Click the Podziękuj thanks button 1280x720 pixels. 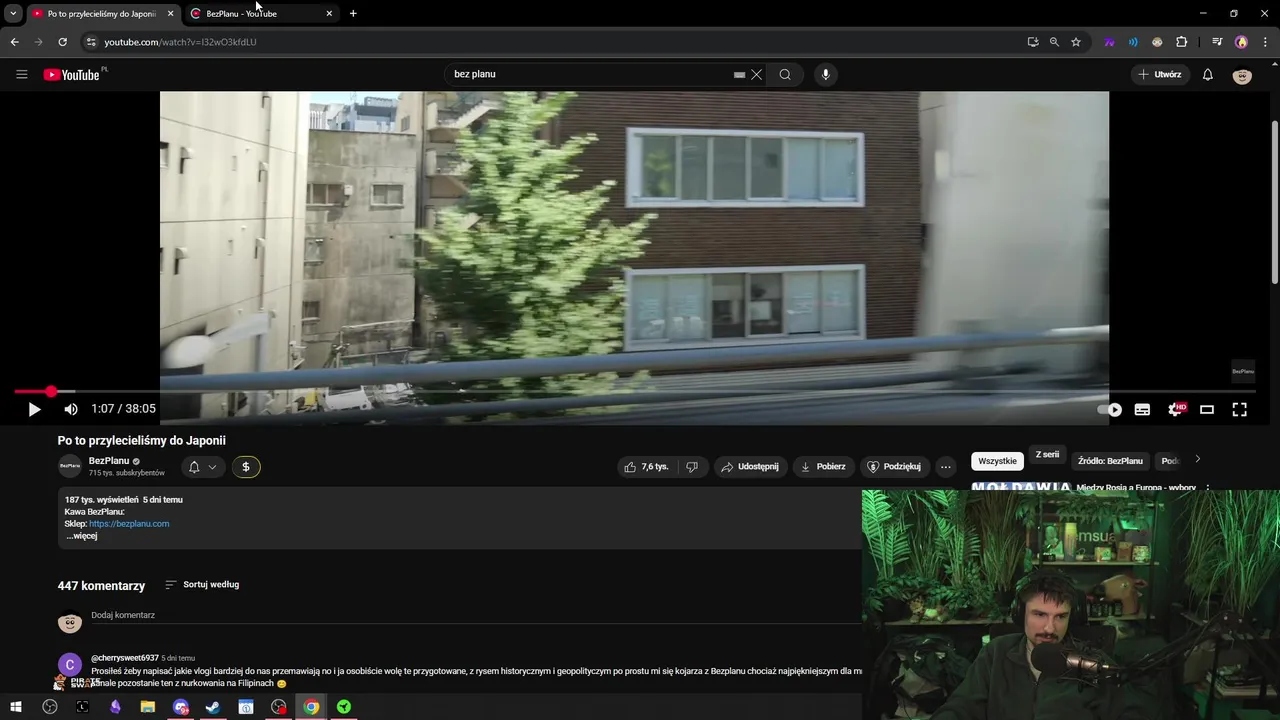click(894, 467)
